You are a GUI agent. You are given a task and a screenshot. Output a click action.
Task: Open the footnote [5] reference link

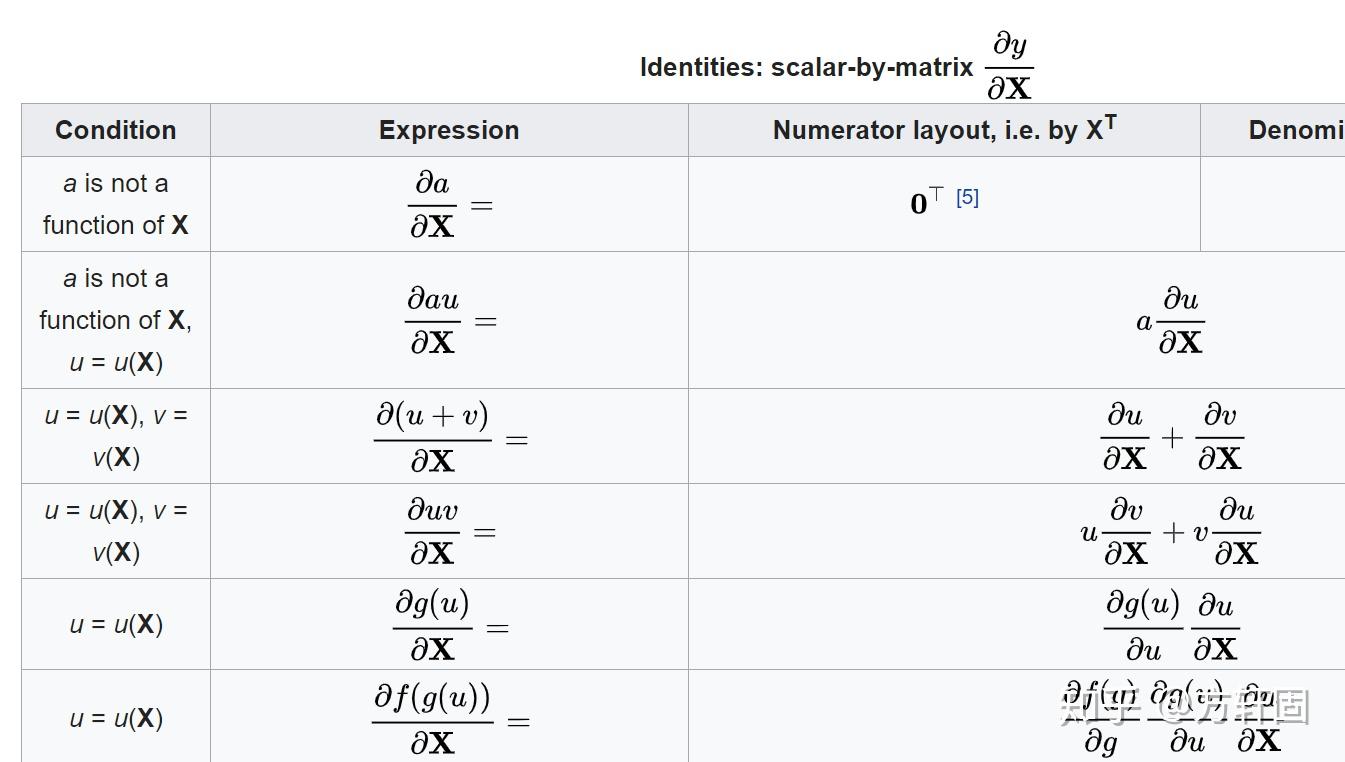967,197
